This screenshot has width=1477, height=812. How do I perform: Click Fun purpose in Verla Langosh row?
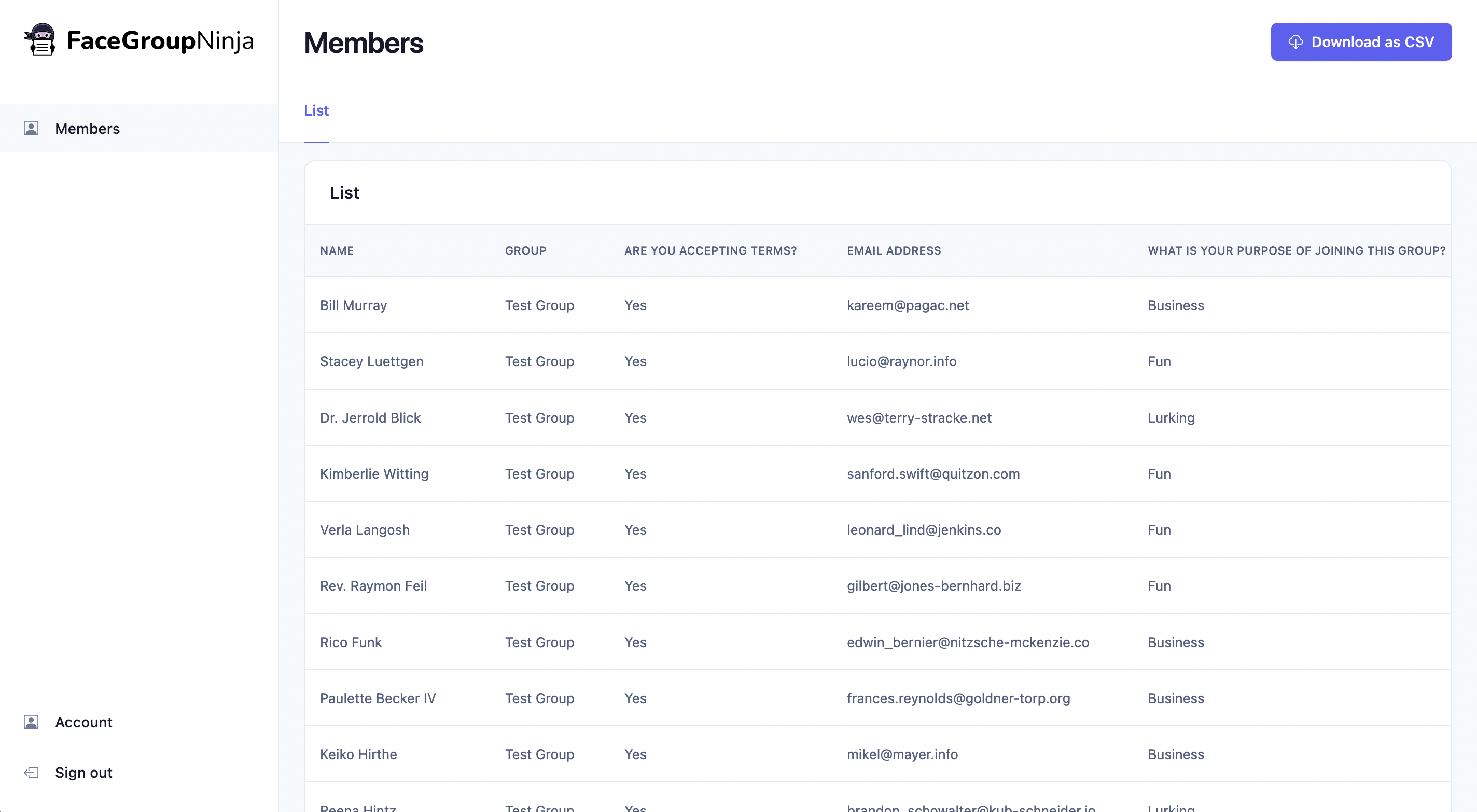click(x=1159, y=530)
